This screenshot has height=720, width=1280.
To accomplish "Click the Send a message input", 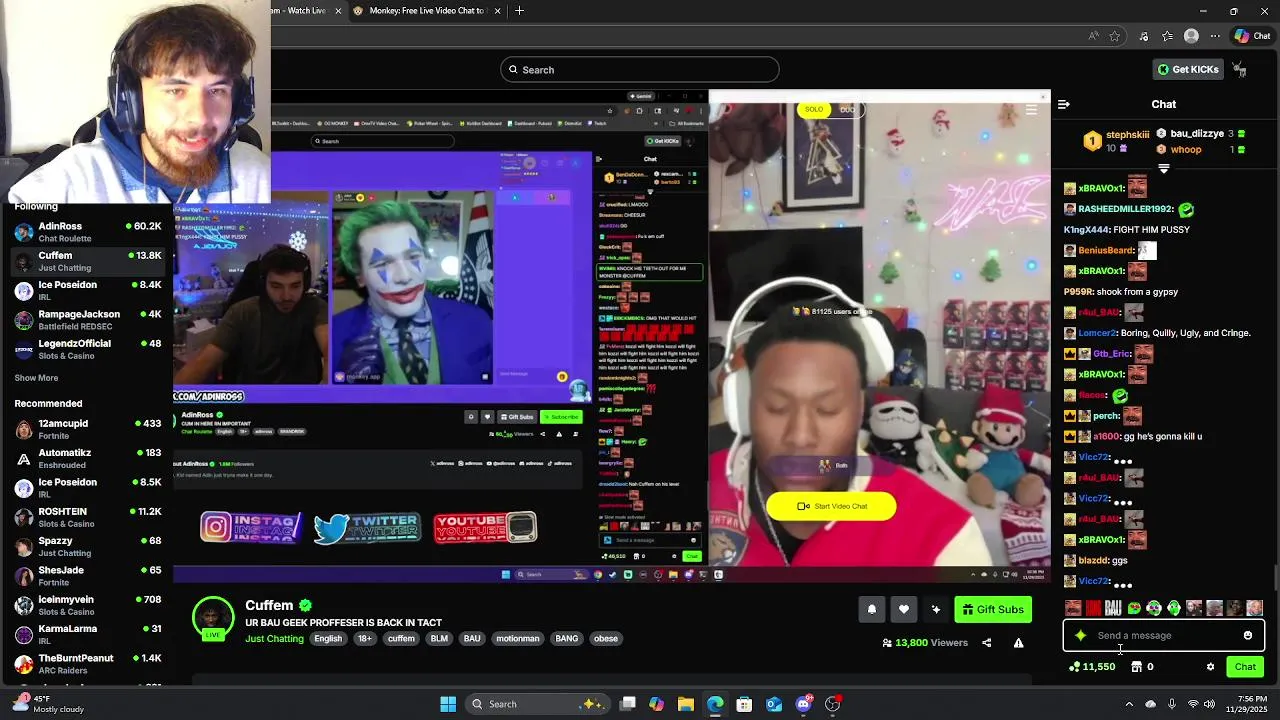I will (1163, 636).
